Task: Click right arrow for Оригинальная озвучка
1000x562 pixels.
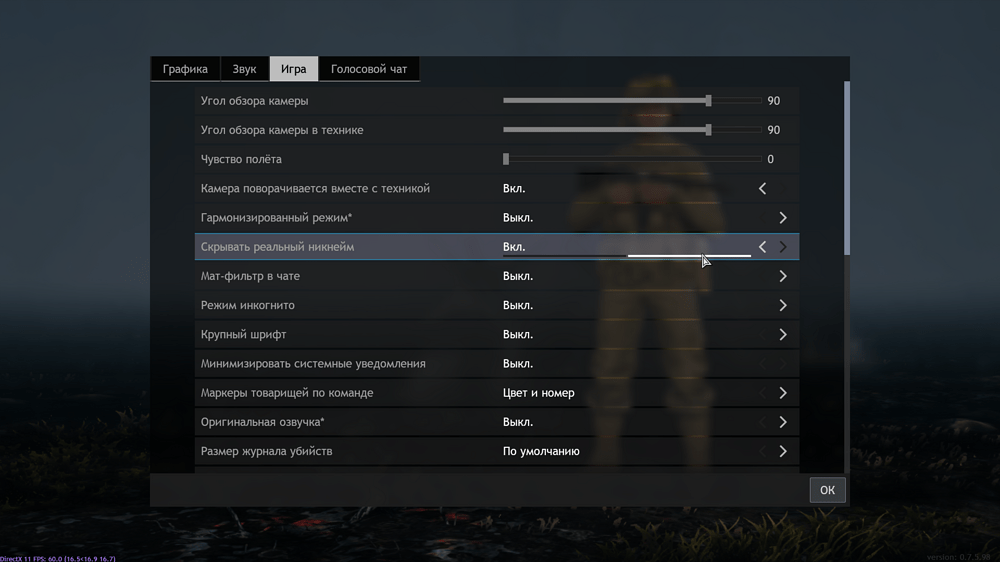Action: tap(783, 422)
